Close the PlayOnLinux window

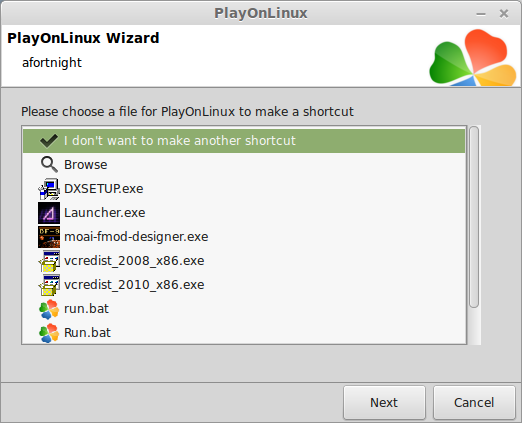[504, 13]
